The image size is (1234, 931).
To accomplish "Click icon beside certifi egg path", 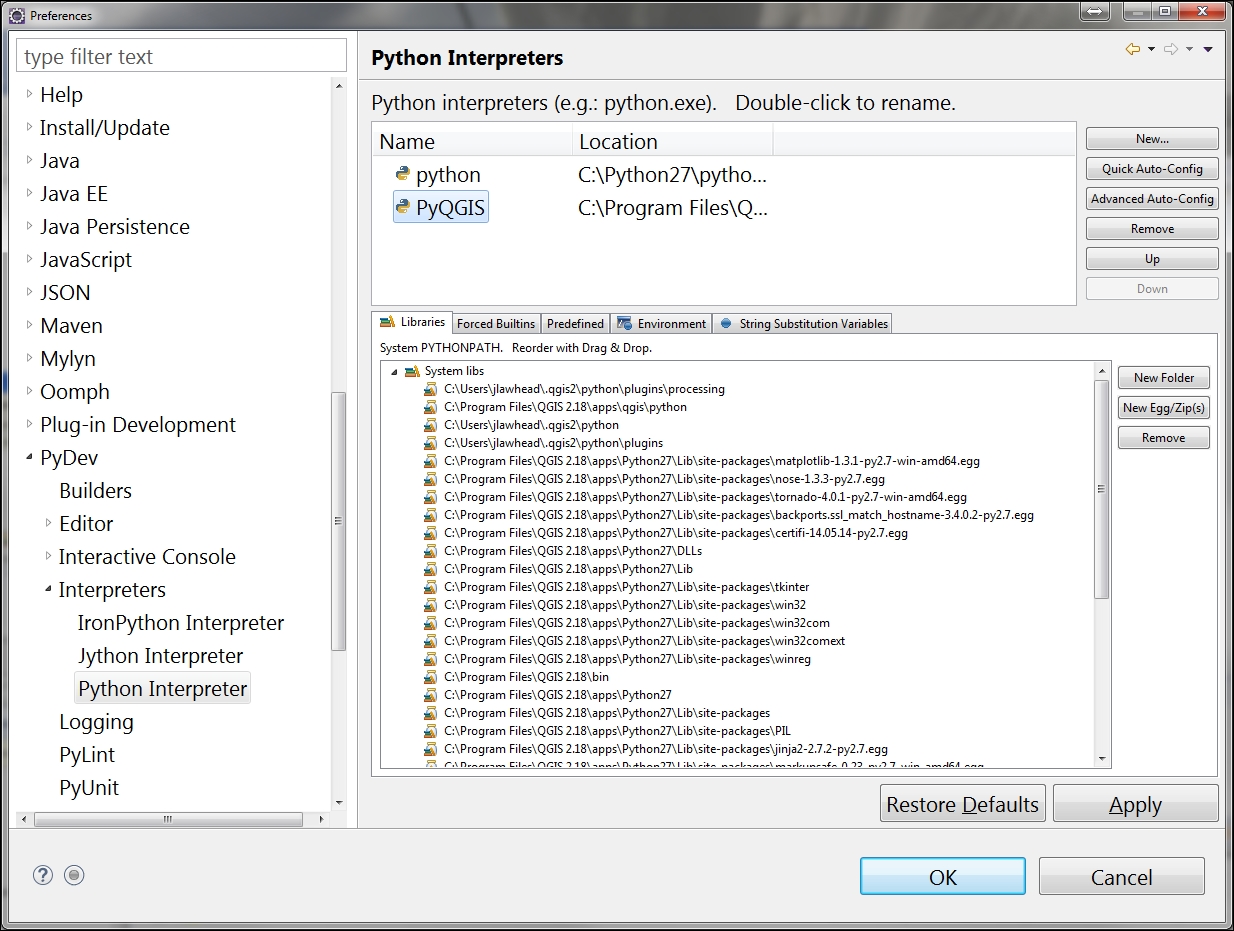I will 431,533.
